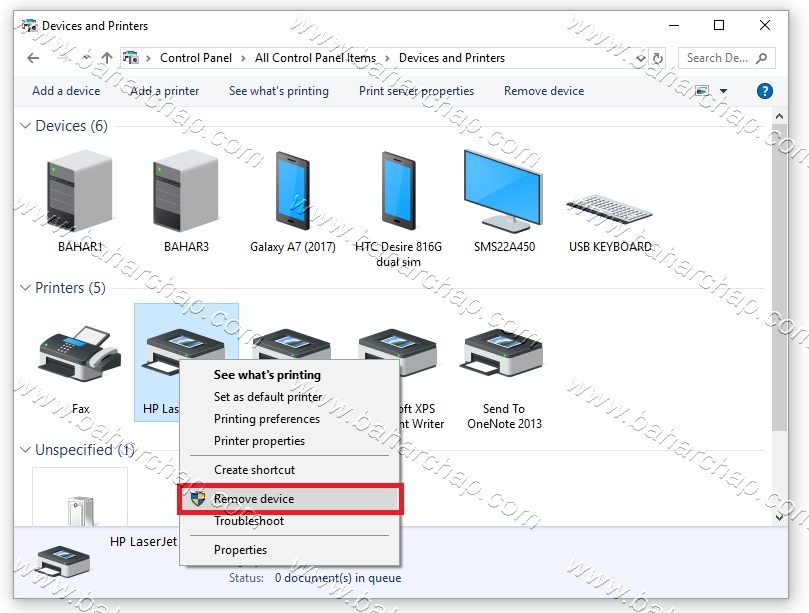Click the Search Devices input field
This screenshot has height=613, width=809.
coord(726,58)
